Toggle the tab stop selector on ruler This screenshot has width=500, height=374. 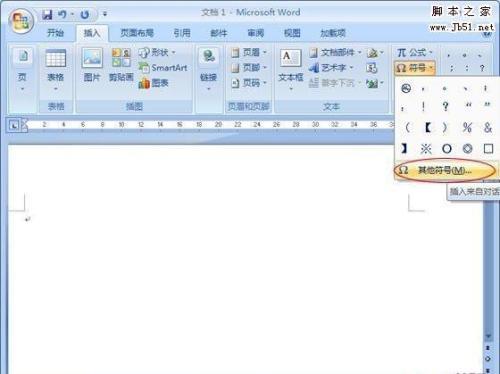pyautogui.click(x=14, y=126)
